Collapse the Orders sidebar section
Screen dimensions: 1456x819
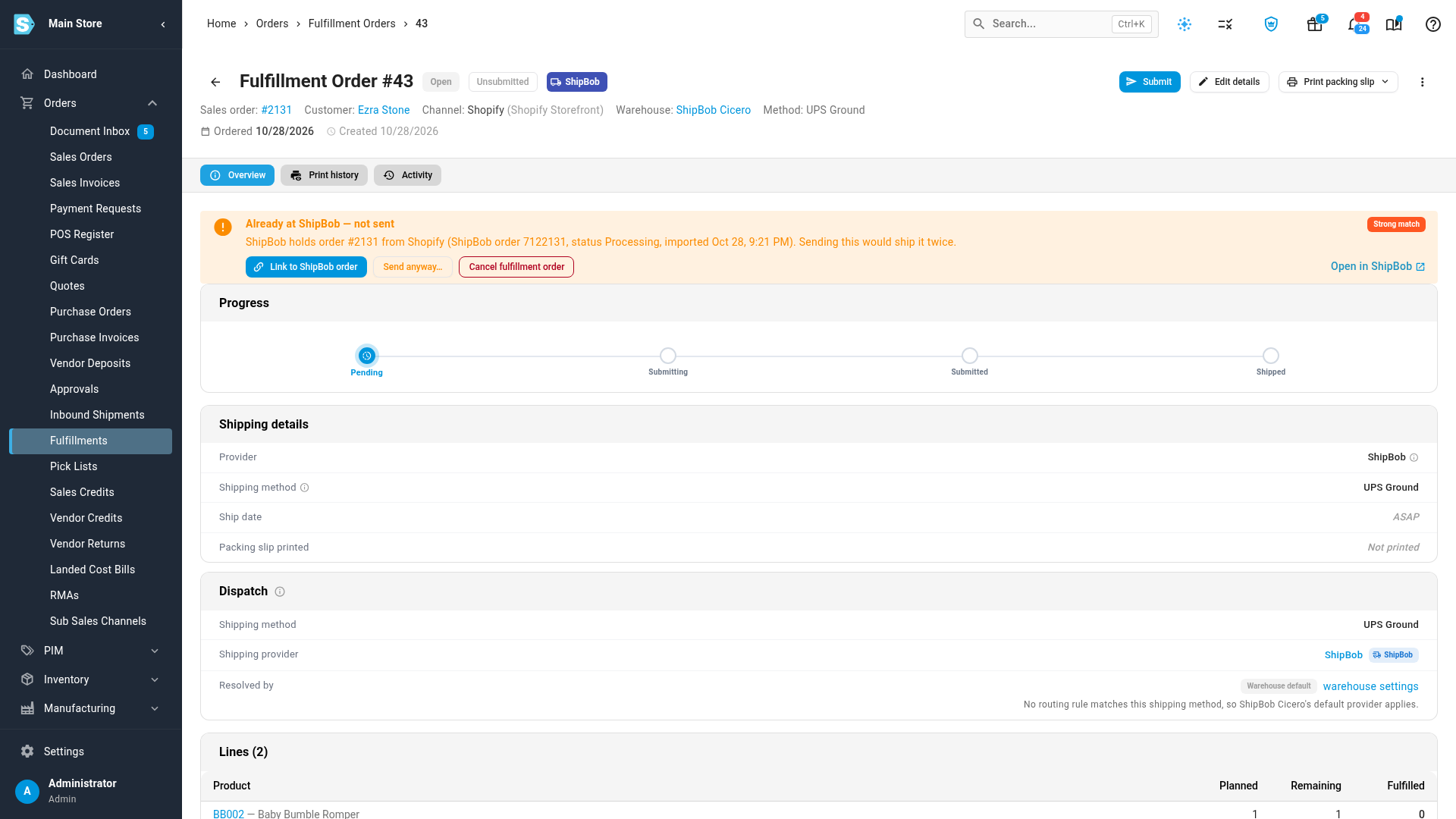152,103
